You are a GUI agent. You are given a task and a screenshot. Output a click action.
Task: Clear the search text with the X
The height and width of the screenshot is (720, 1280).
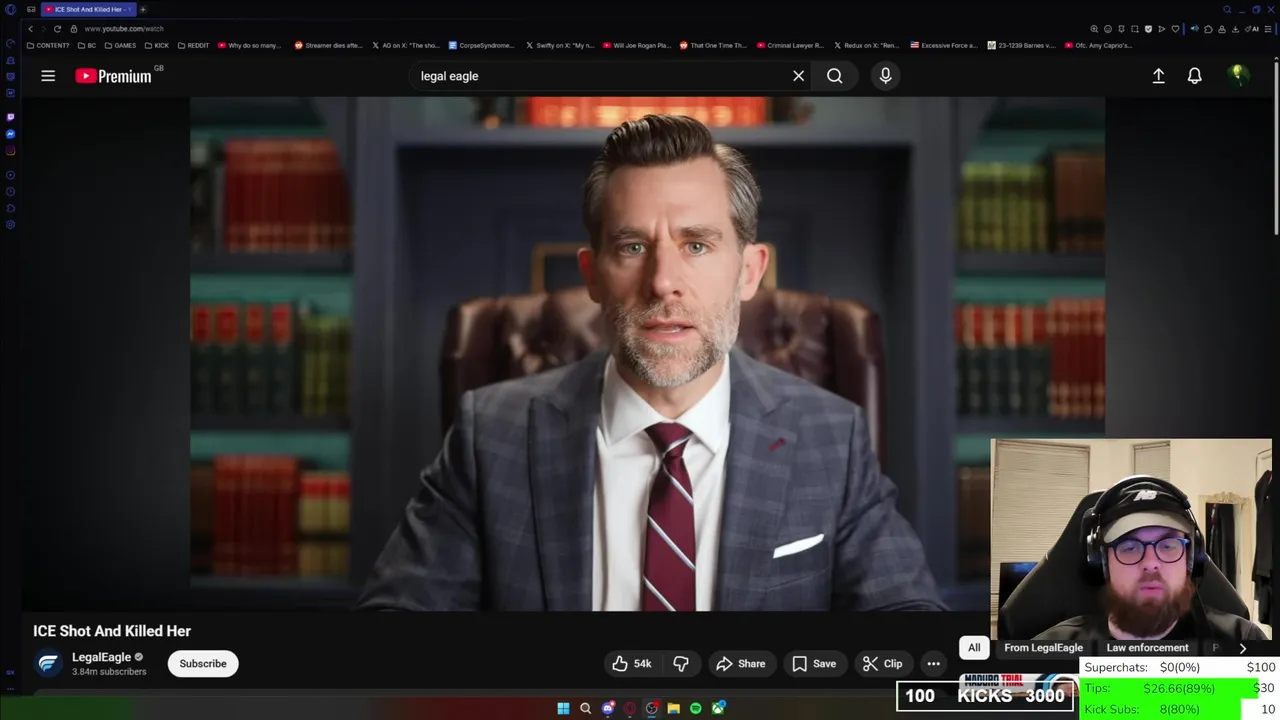click(798, 76)
